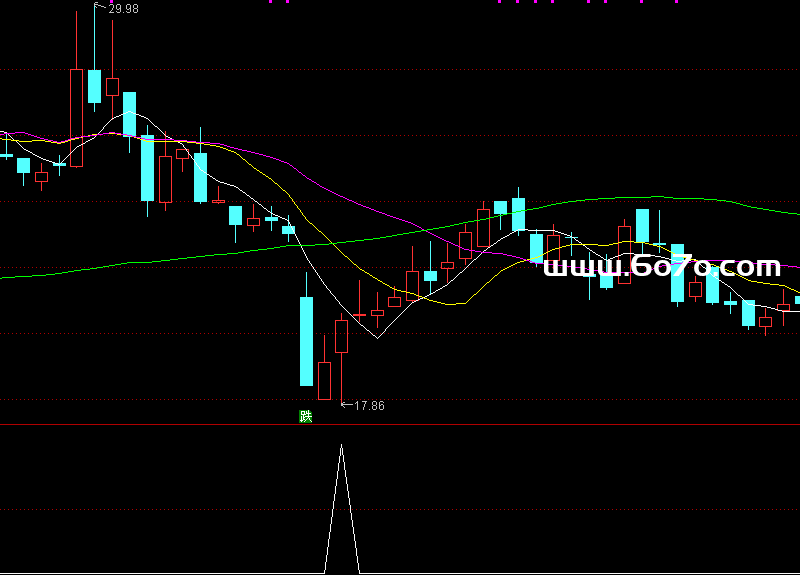Click the first magenta tick at top edge
The image size is (800, 575).
tap(271, 2)
